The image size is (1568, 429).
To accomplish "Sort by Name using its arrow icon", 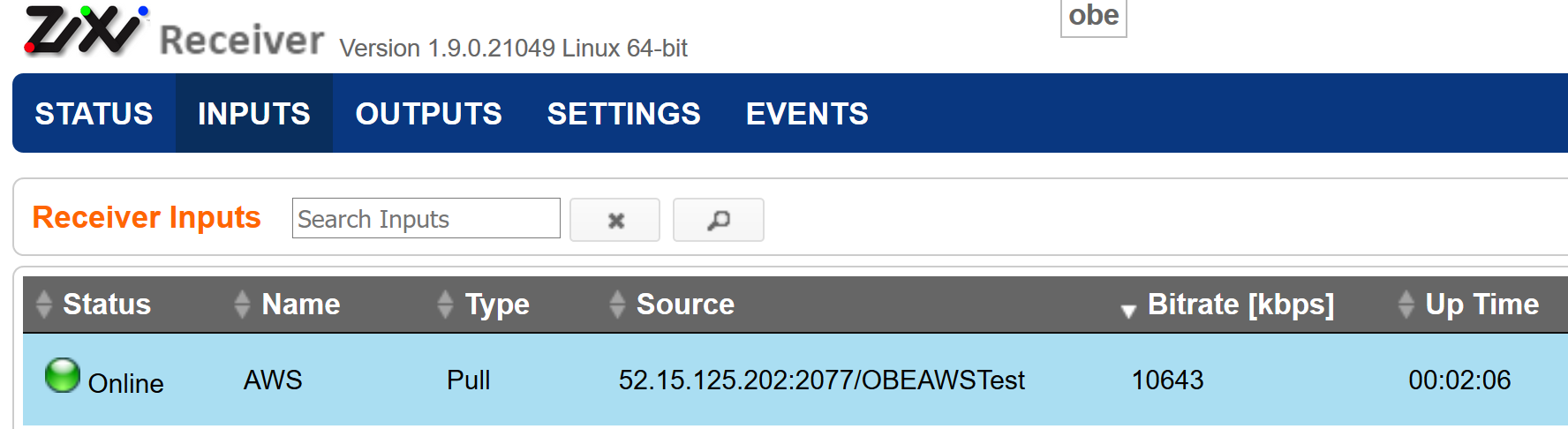I will [x=242, y=305].
